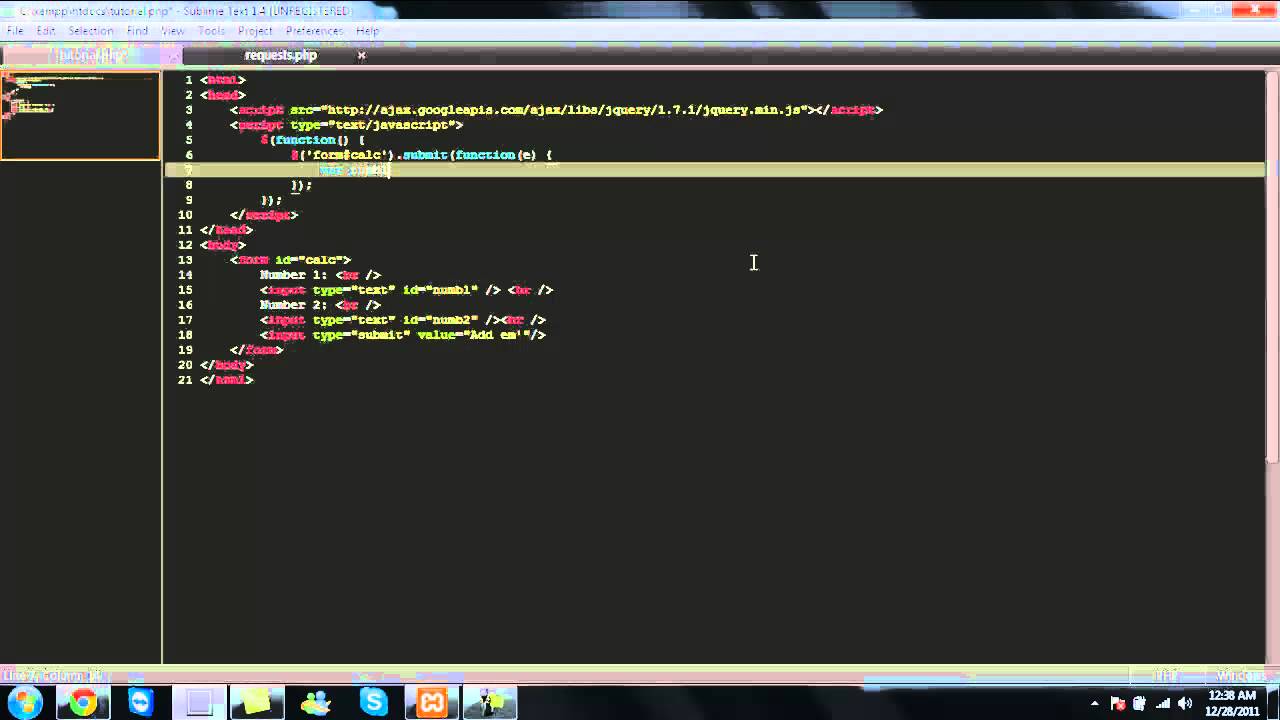Open the Windows Start menu
The width and height of the screenshot is (1280, 720).
24,702
